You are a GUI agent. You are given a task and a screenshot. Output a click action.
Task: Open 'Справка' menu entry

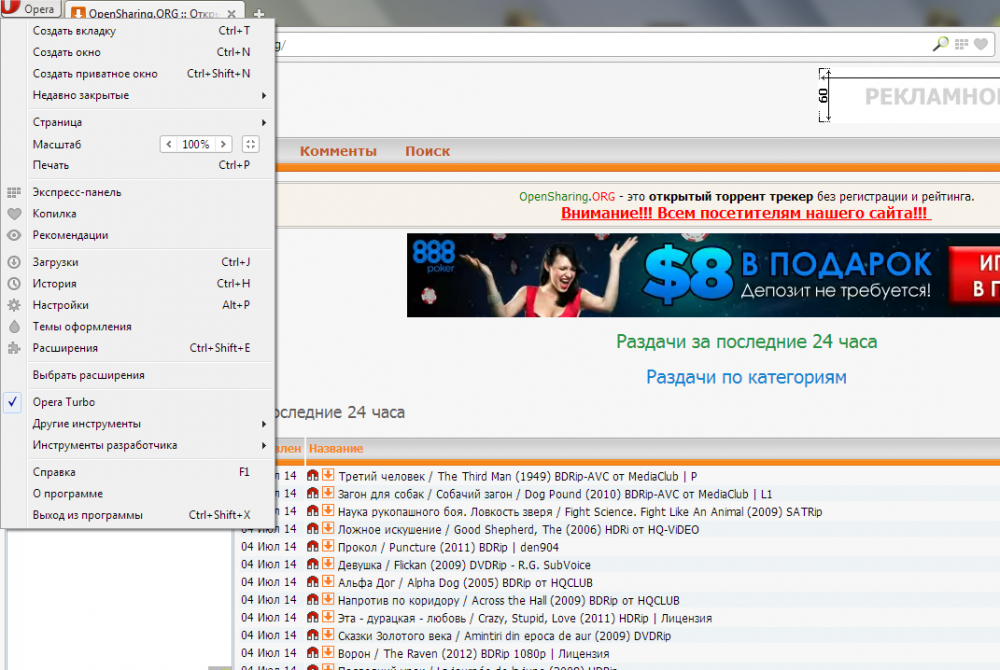138,472
